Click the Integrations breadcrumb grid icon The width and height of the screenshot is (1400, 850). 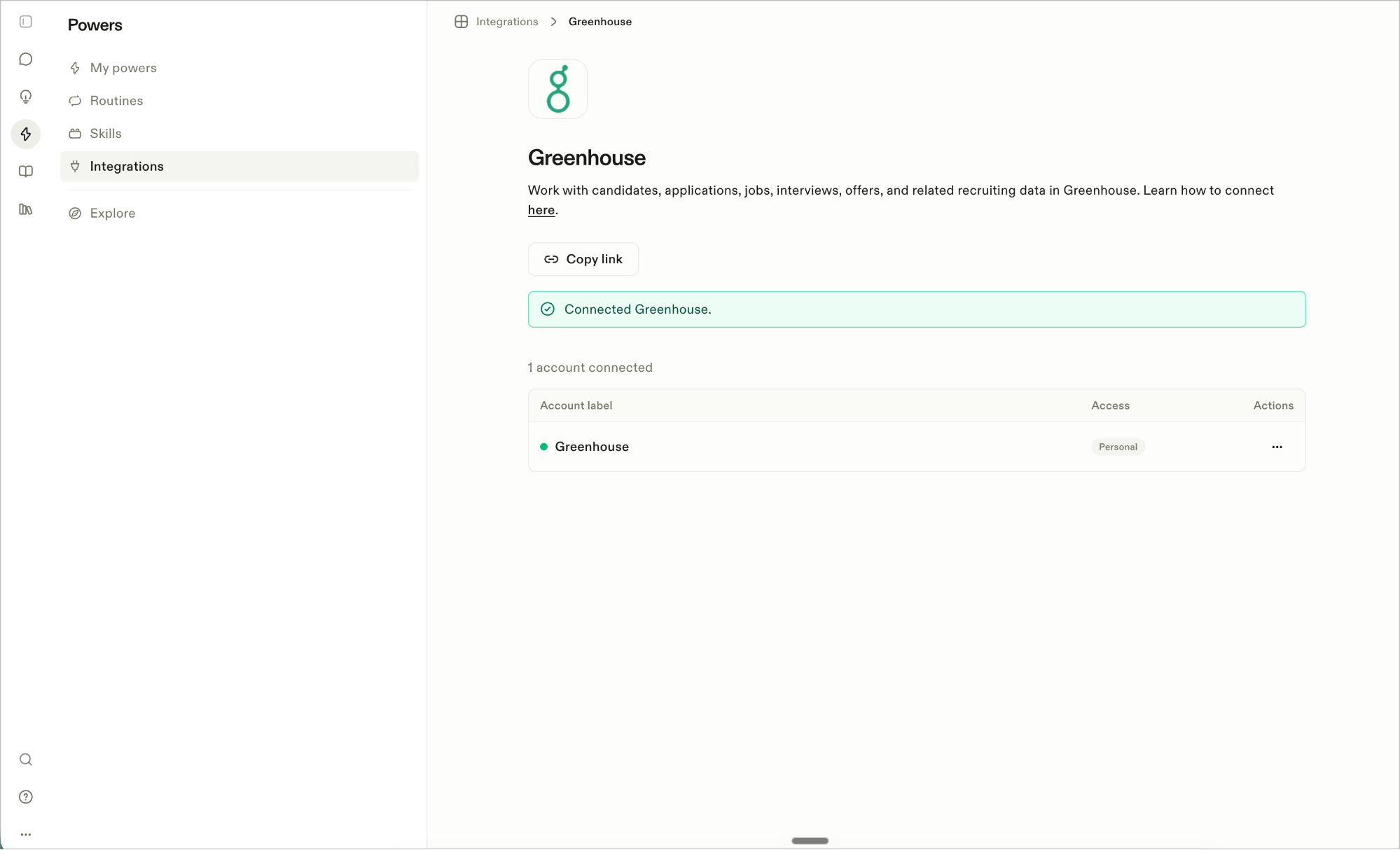pyautogui.click(x=461, y=22)
